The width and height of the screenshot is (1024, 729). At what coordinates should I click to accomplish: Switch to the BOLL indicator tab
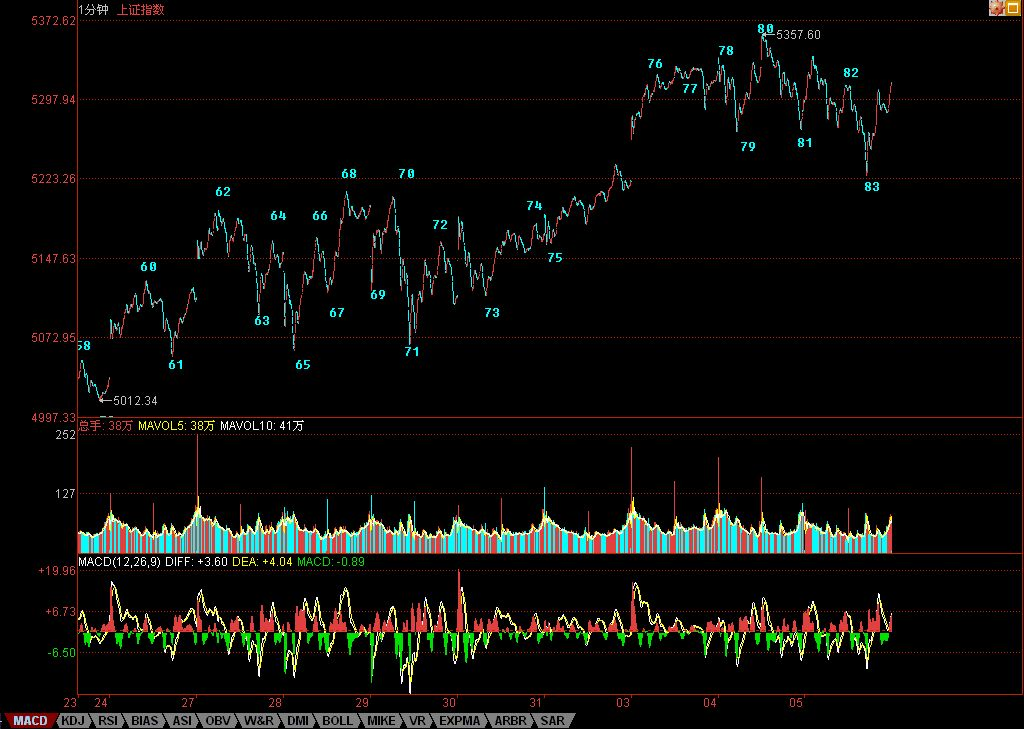(337, 720)
